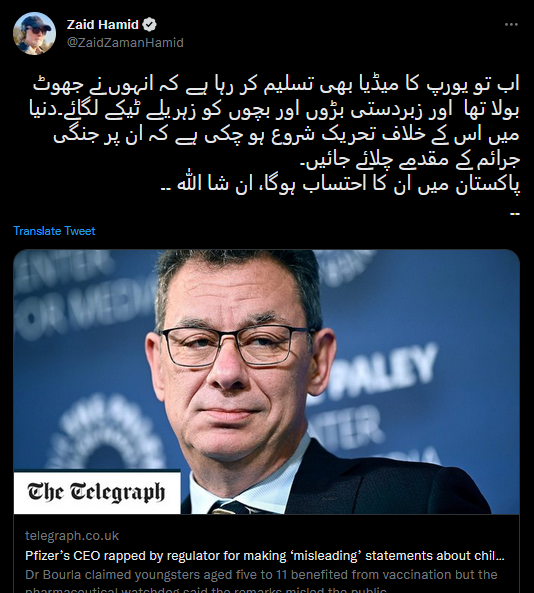Click the Urdu tweet line beginning with پاکستان
The width and height of the screenshot is (534, 593).
(340, 186)
